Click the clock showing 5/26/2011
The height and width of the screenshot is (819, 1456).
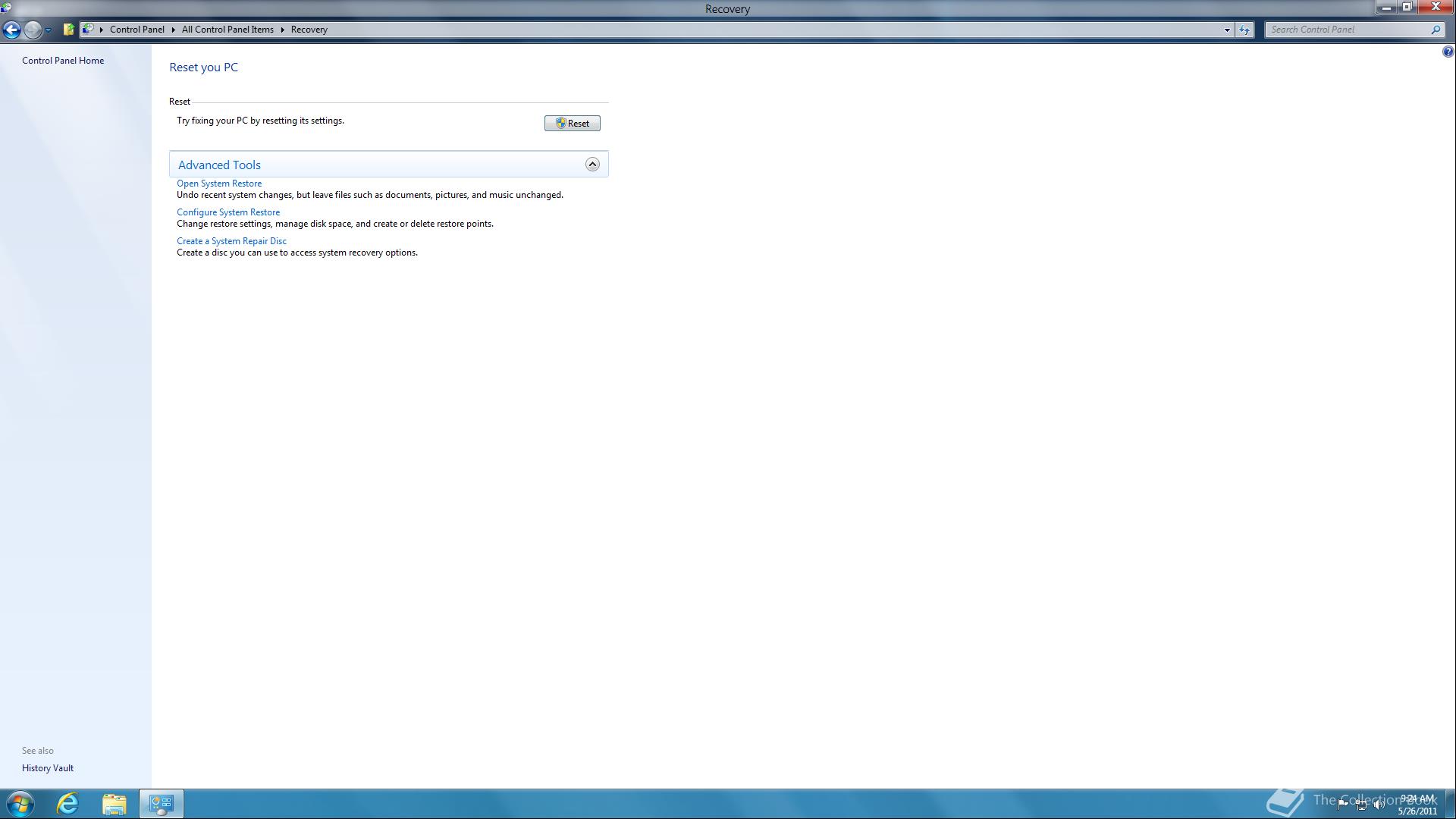coord(1417,805)
